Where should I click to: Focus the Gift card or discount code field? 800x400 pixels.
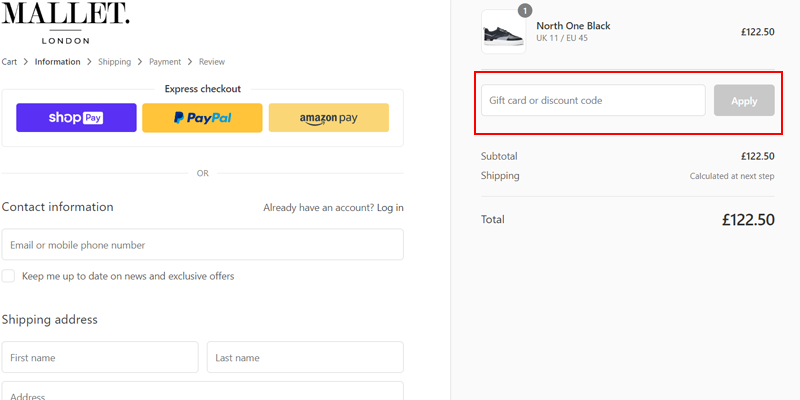pos(593,100)
